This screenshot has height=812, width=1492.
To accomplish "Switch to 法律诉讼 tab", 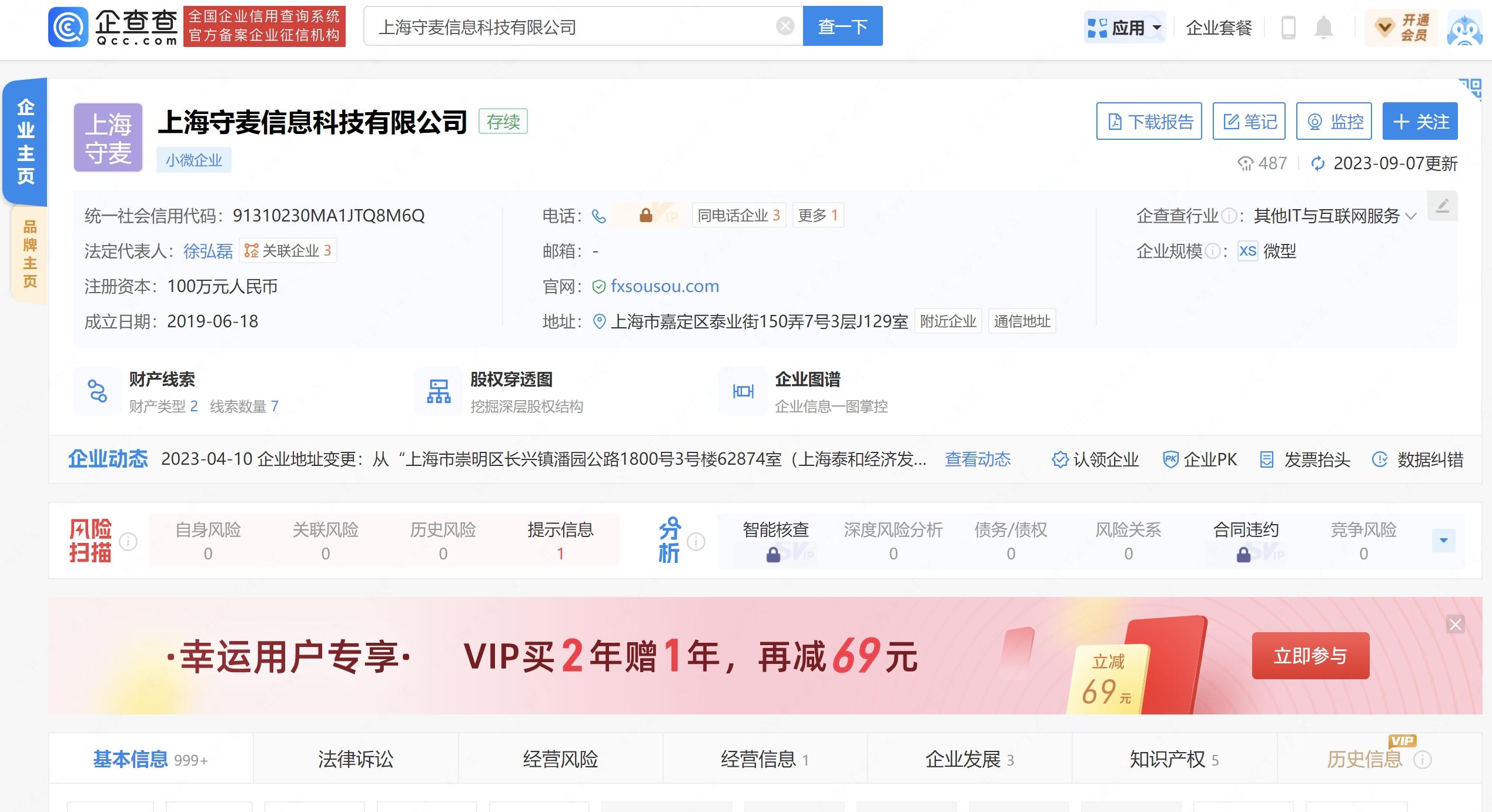I will tap(356, 759).
